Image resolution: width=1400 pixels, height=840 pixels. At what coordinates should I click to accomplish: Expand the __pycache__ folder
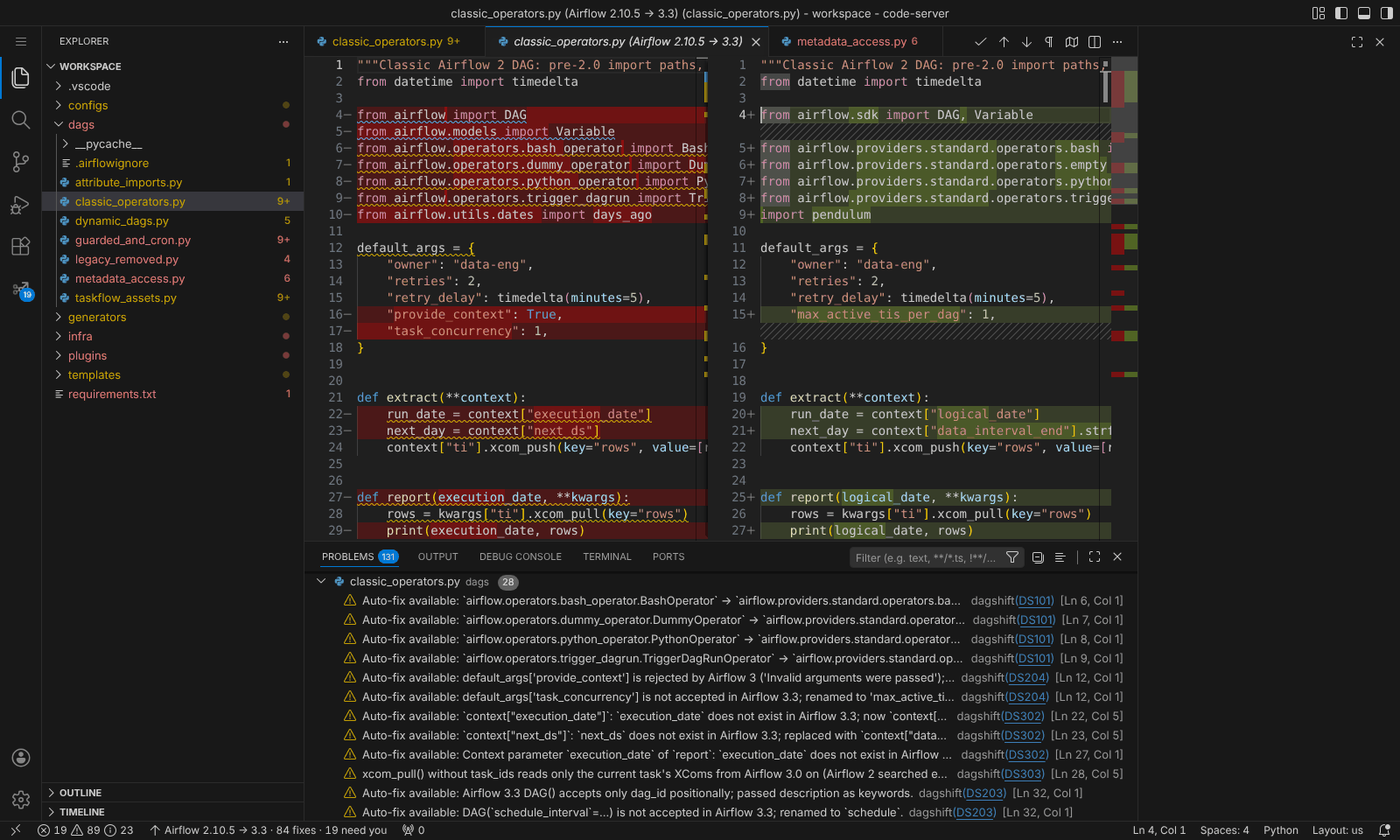[173, 143]
